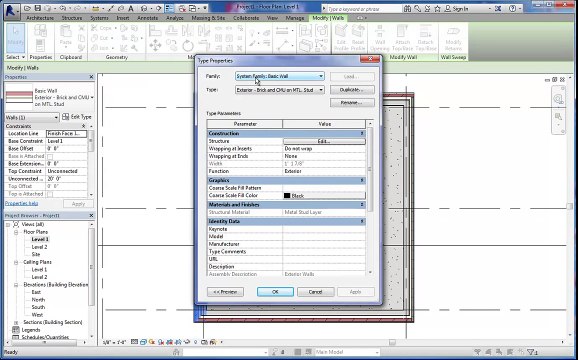This screenshot has height=360, width=578.
Task: Switch to the Structure ribbon tab
Action: point(72,18)
